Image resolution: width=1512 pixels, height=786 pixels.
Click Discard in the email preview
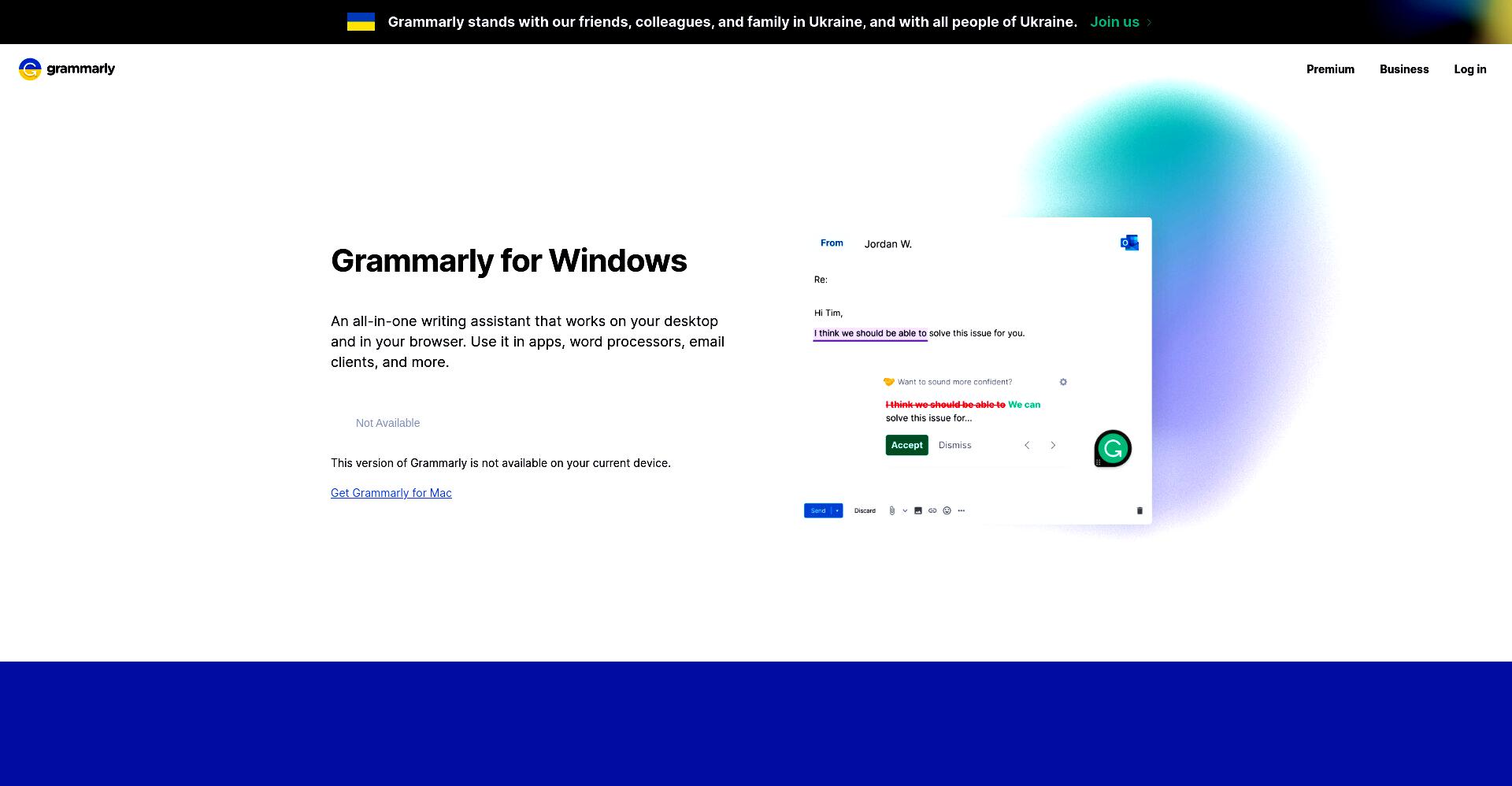coord(865,510)
